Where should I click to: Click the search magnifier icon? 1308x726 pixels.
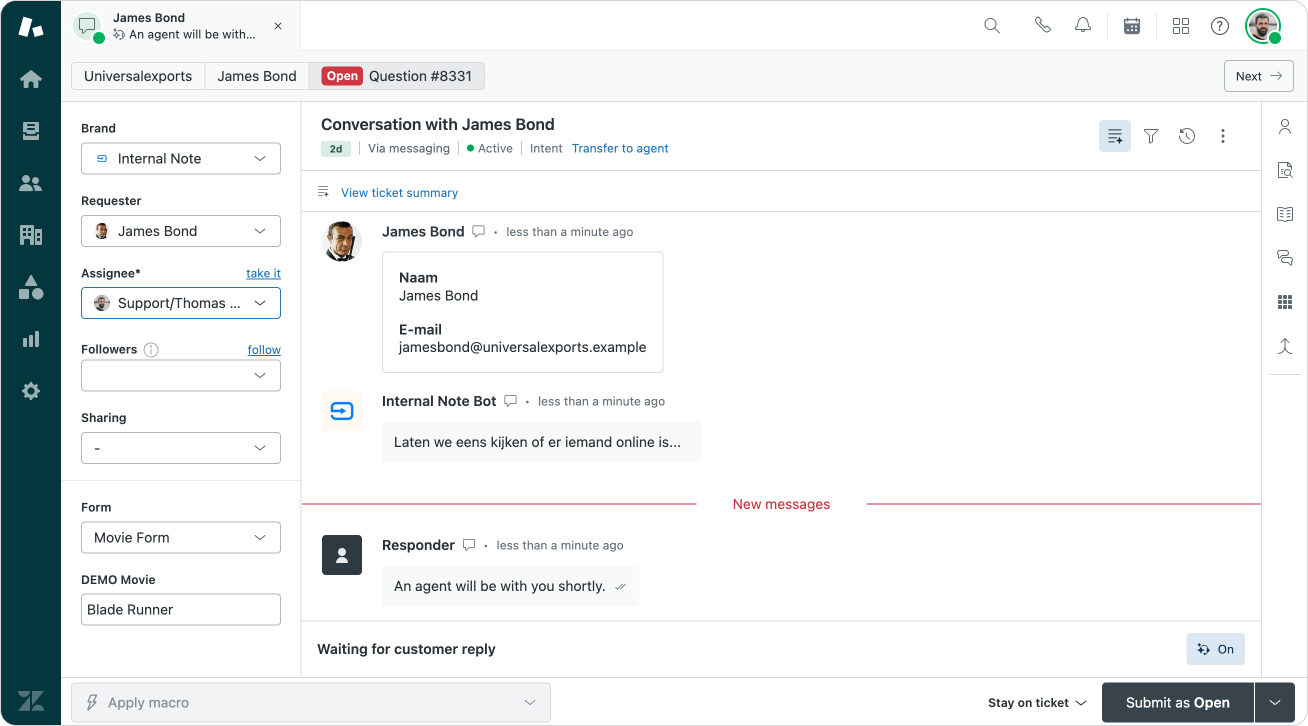(992, 26)
